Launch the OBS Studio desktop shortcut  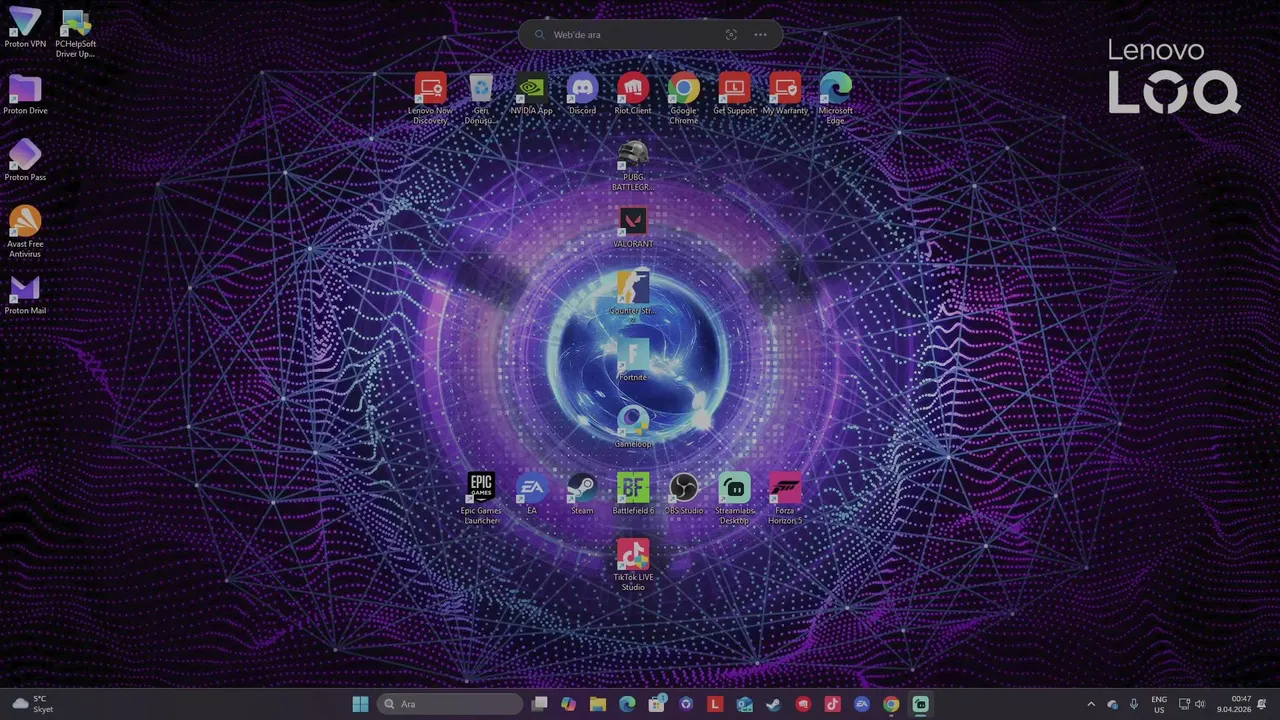[684, 494]
